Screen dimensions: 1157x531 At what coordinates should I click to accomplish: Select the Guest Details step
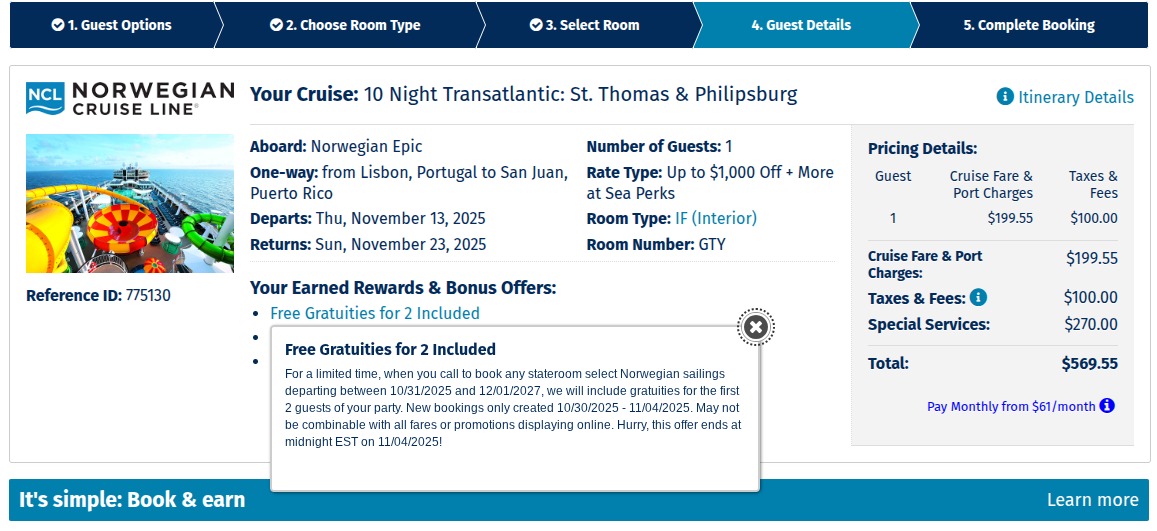801,25
